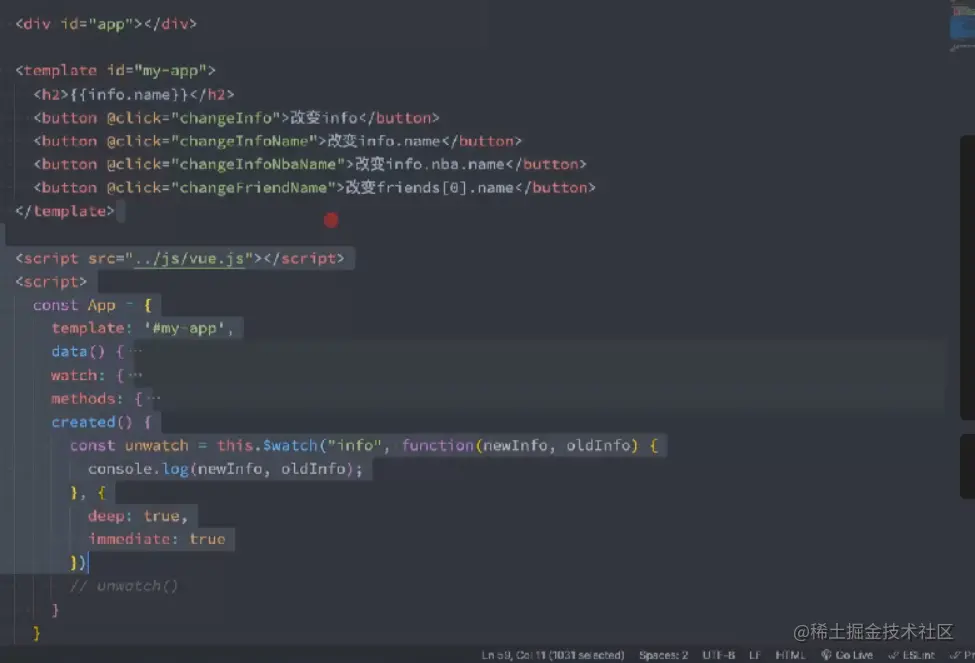Viewport: 975px width, 663px height.
Task: Click the changeFriendName button line
Action: pyautogui.click(x=314, y=188)
